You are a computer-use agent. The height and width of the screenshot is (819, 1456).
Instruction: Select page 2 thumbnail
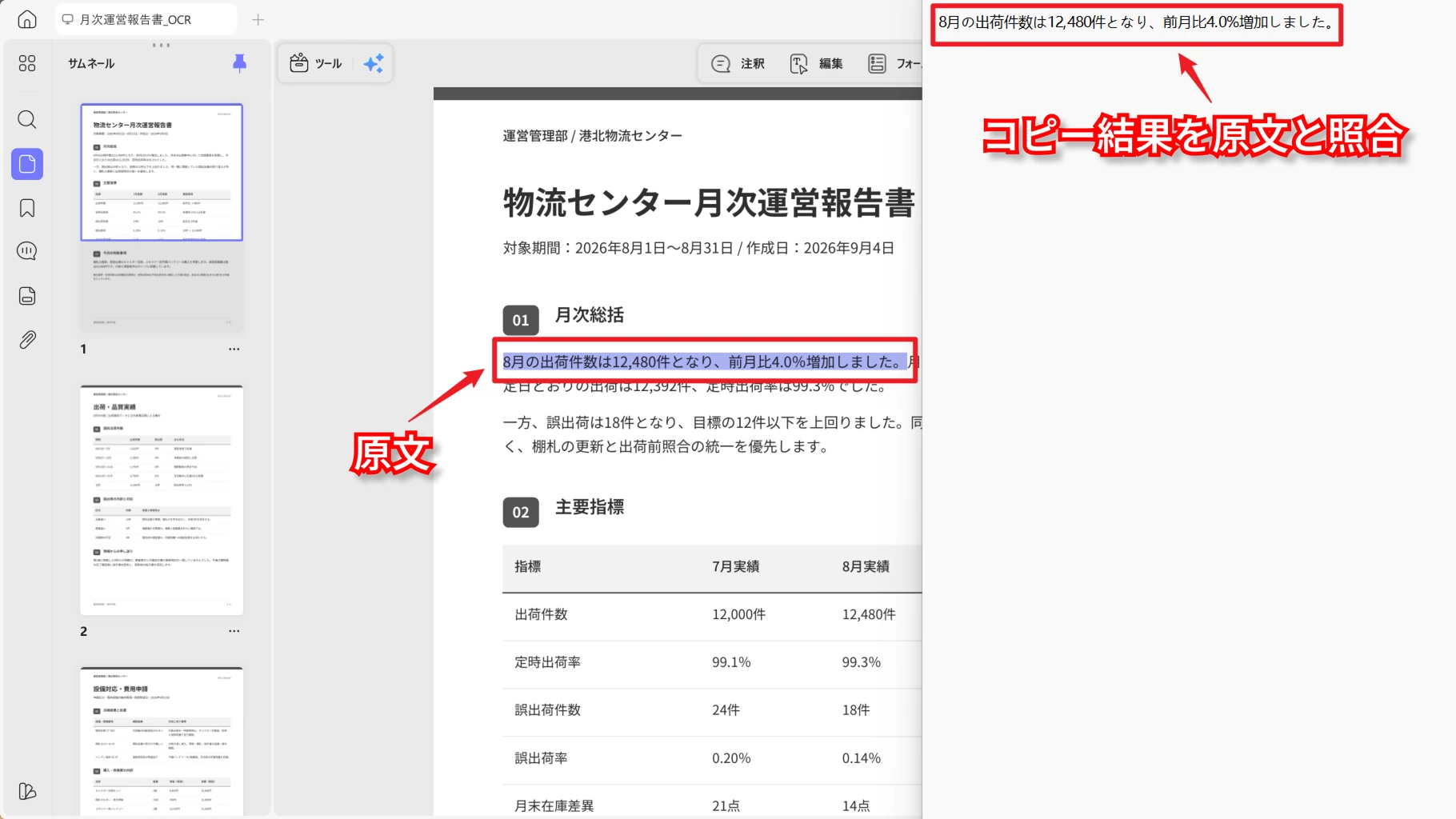162,500
